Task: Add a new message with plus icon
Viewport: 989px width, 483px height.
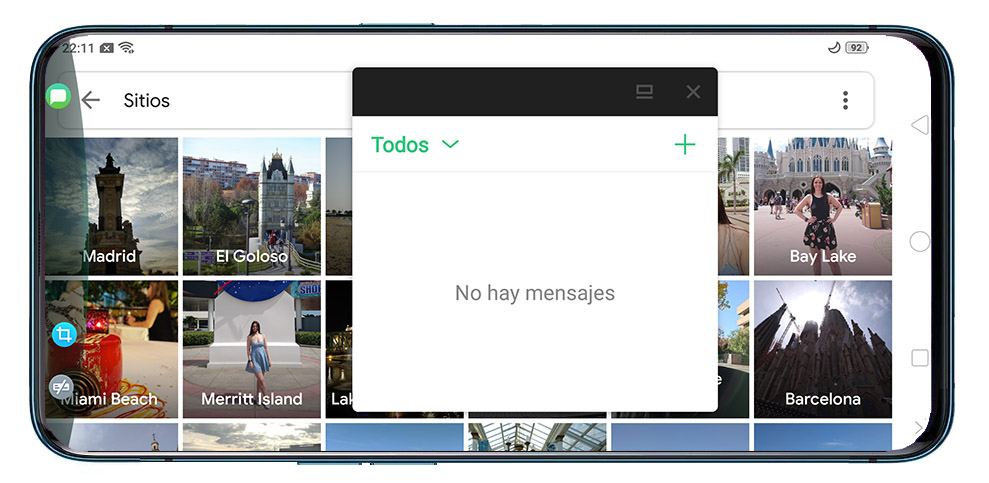Action: coord(684,144)
